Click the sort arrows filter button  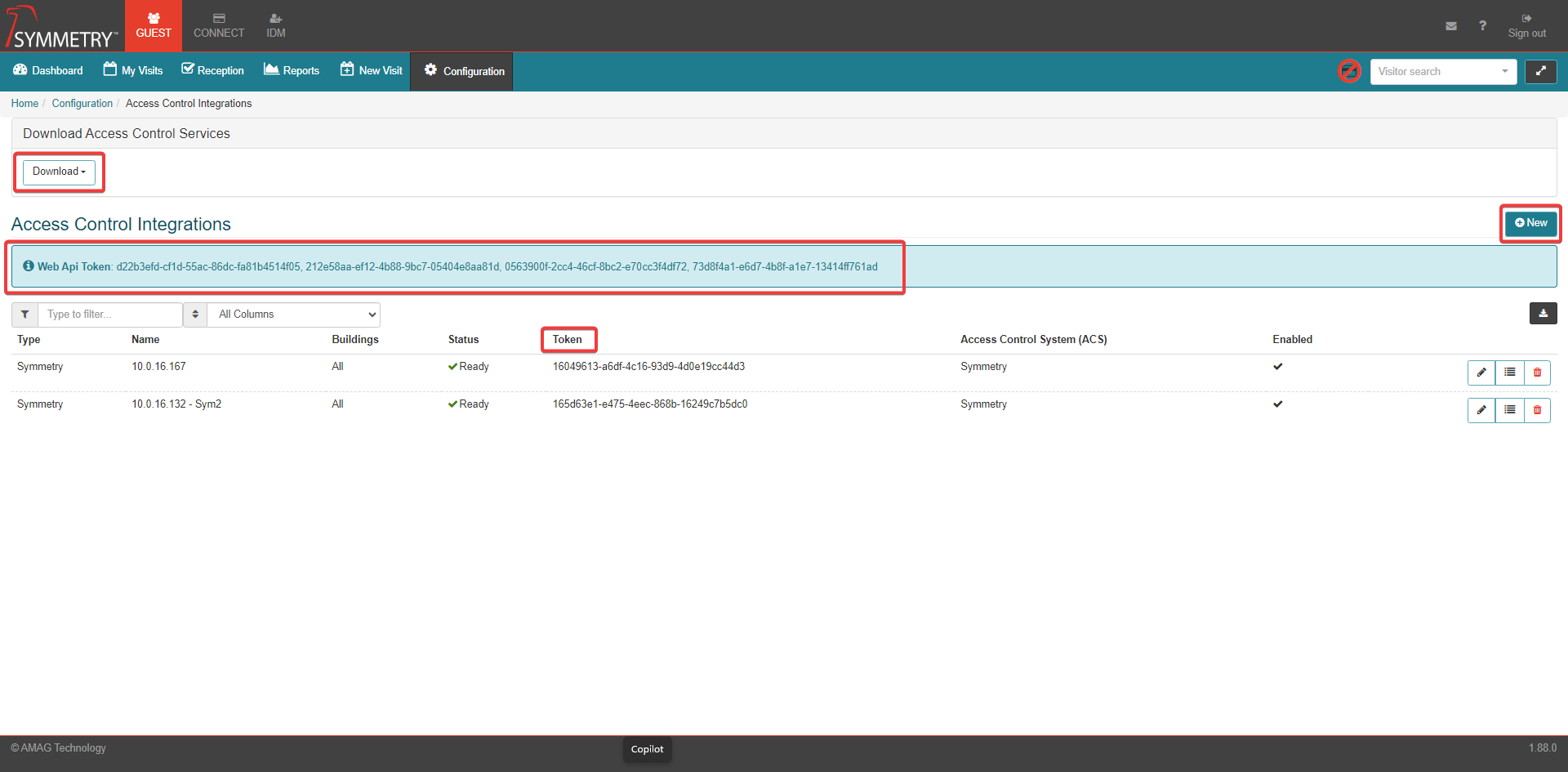pyautogui.click(x=195, y=315)
